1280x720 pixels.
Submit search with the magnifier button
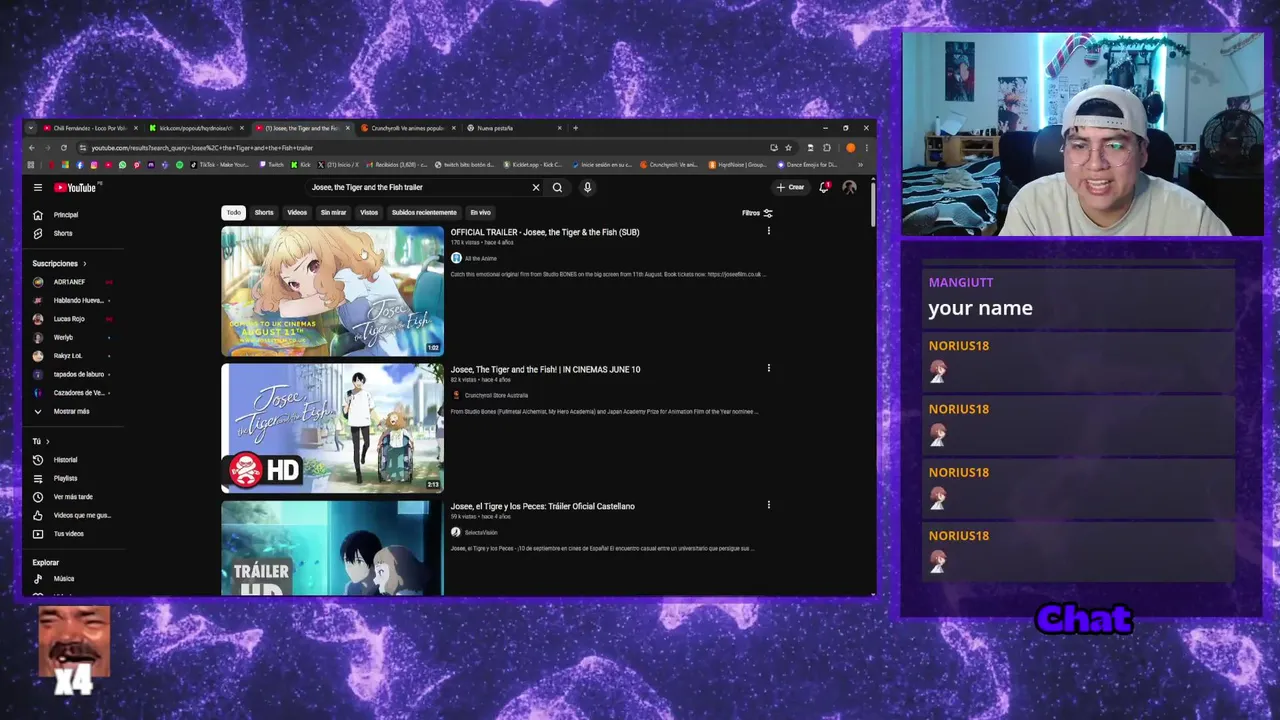coord(557,187)
